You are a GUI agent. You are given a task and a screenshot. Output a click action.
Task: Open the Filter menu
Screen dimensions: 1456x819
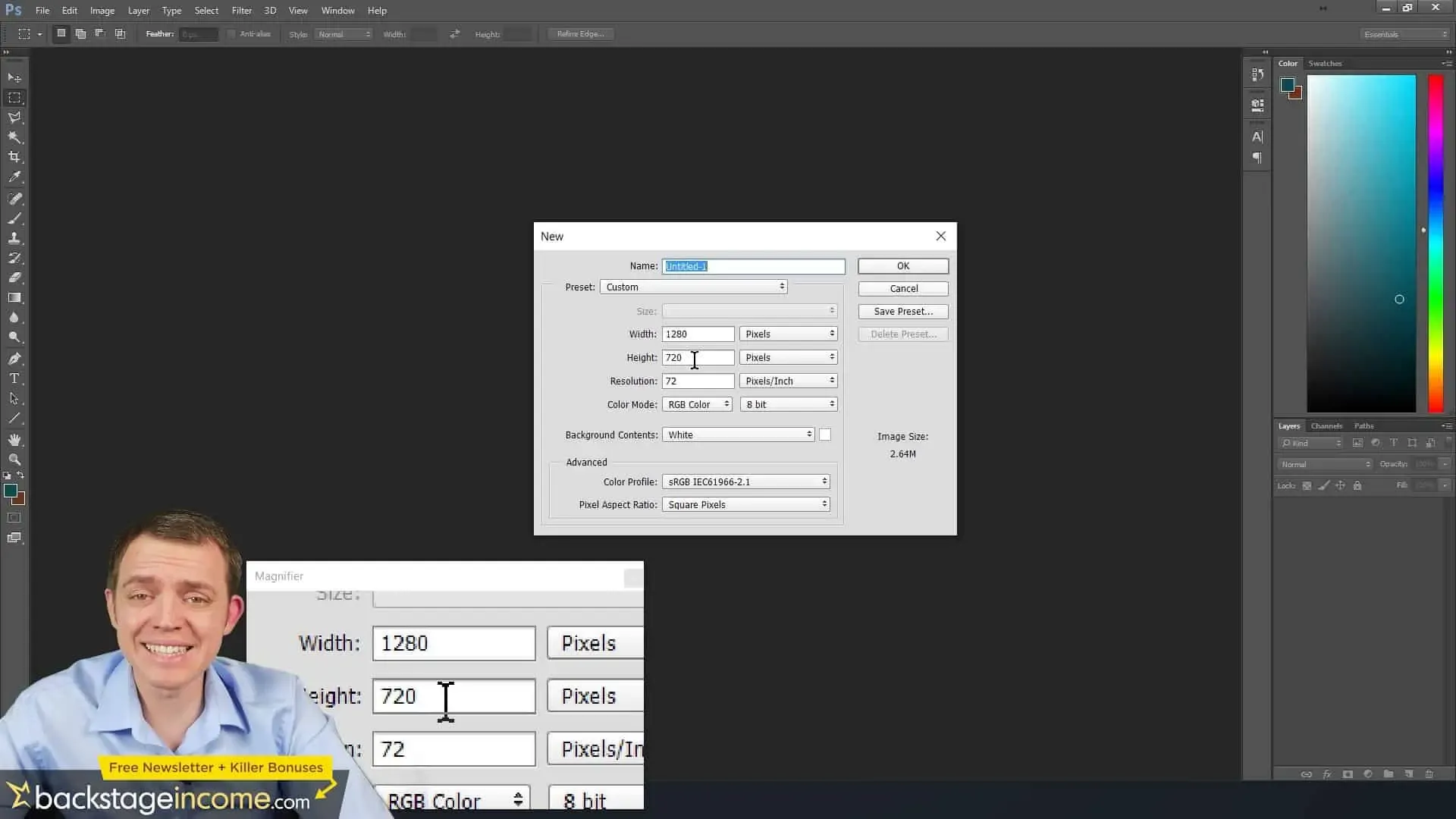coord(241,10)
